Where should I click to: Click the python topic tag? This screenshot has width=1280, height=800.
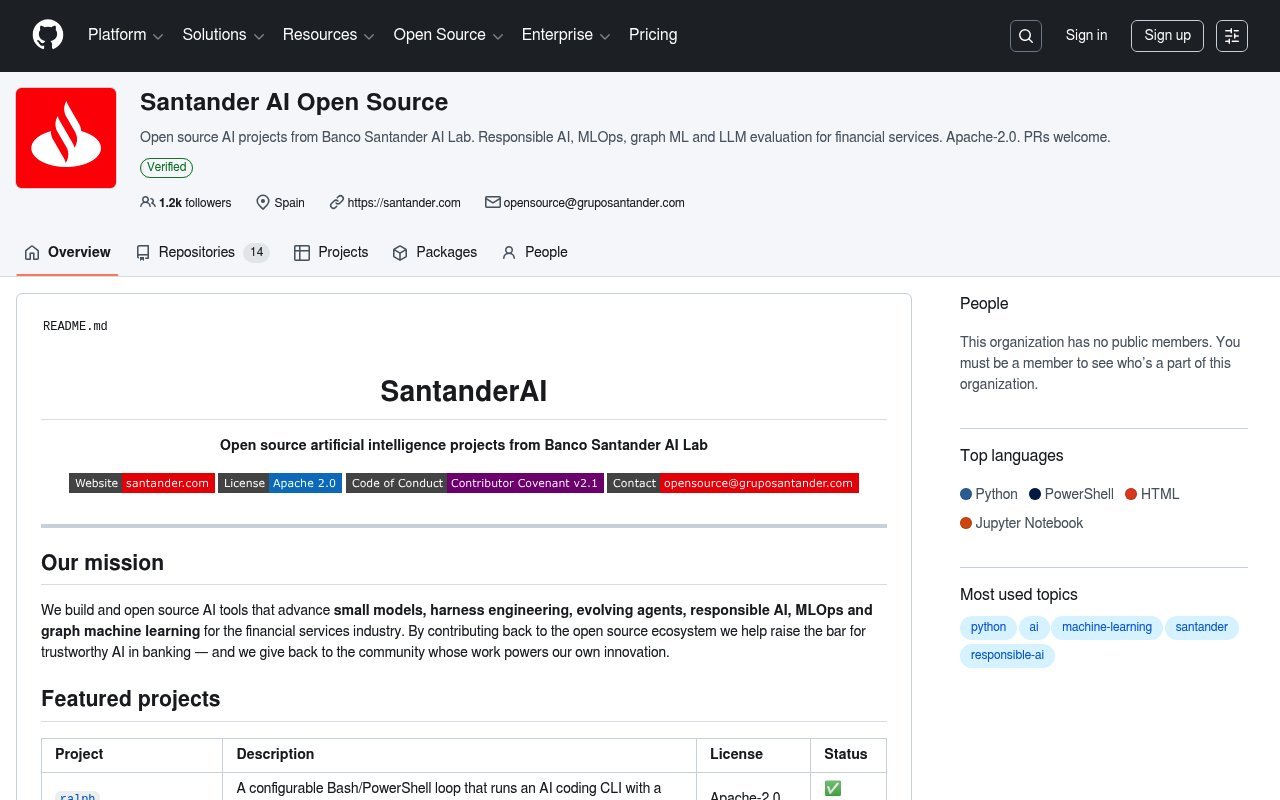coord(988,628)
